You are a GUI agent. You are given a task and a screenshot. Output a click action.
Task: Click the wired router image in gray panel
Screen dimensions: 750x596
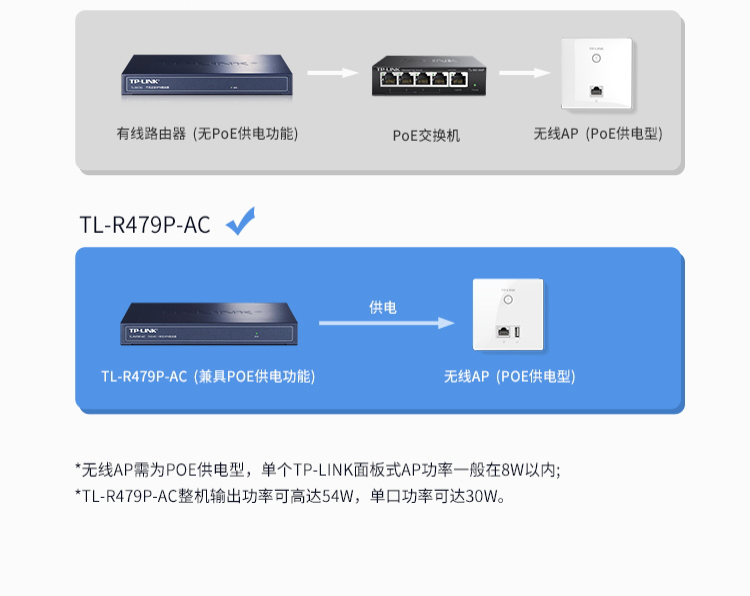207,76
